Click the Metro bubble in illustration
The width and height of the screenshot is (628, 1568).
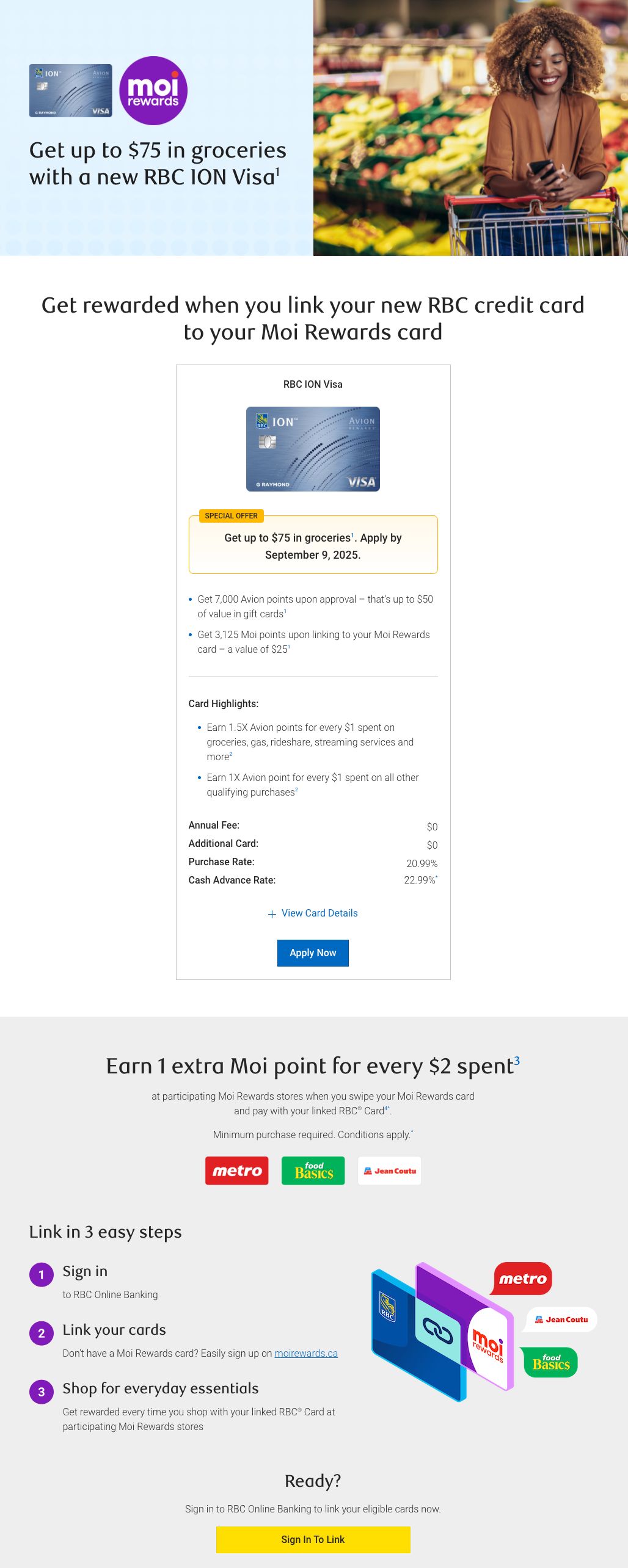point(522,1279)
